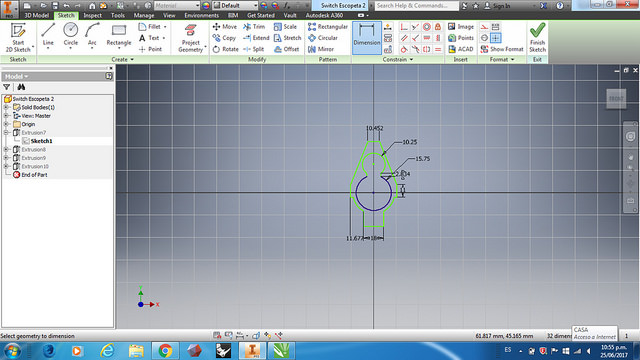Finish the sketch with green checkmark
640x360 pixels.
(537, 37)
